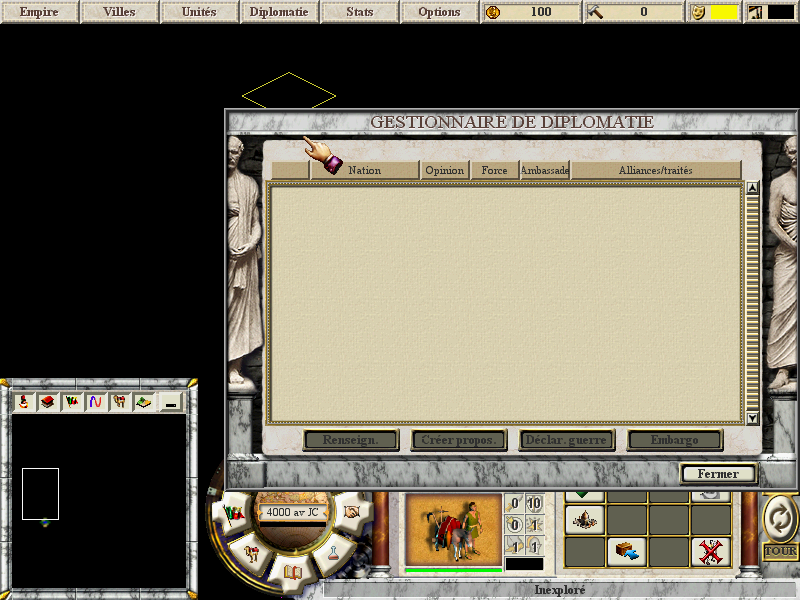Click the diplomacy list scrollbar track
Screen dimensions: 800x600
click(x=753, y=303)
